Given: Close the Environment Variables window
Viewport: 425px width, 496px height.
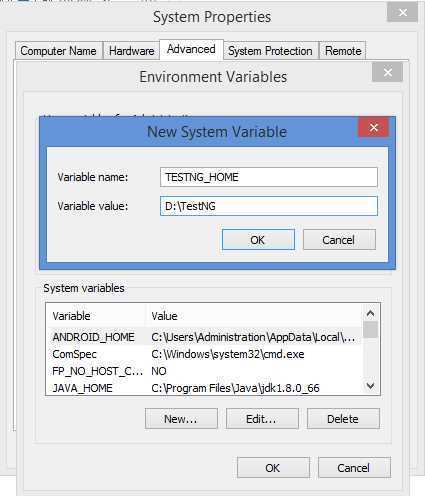Looking at the screenshot, I should click(387, 72).
